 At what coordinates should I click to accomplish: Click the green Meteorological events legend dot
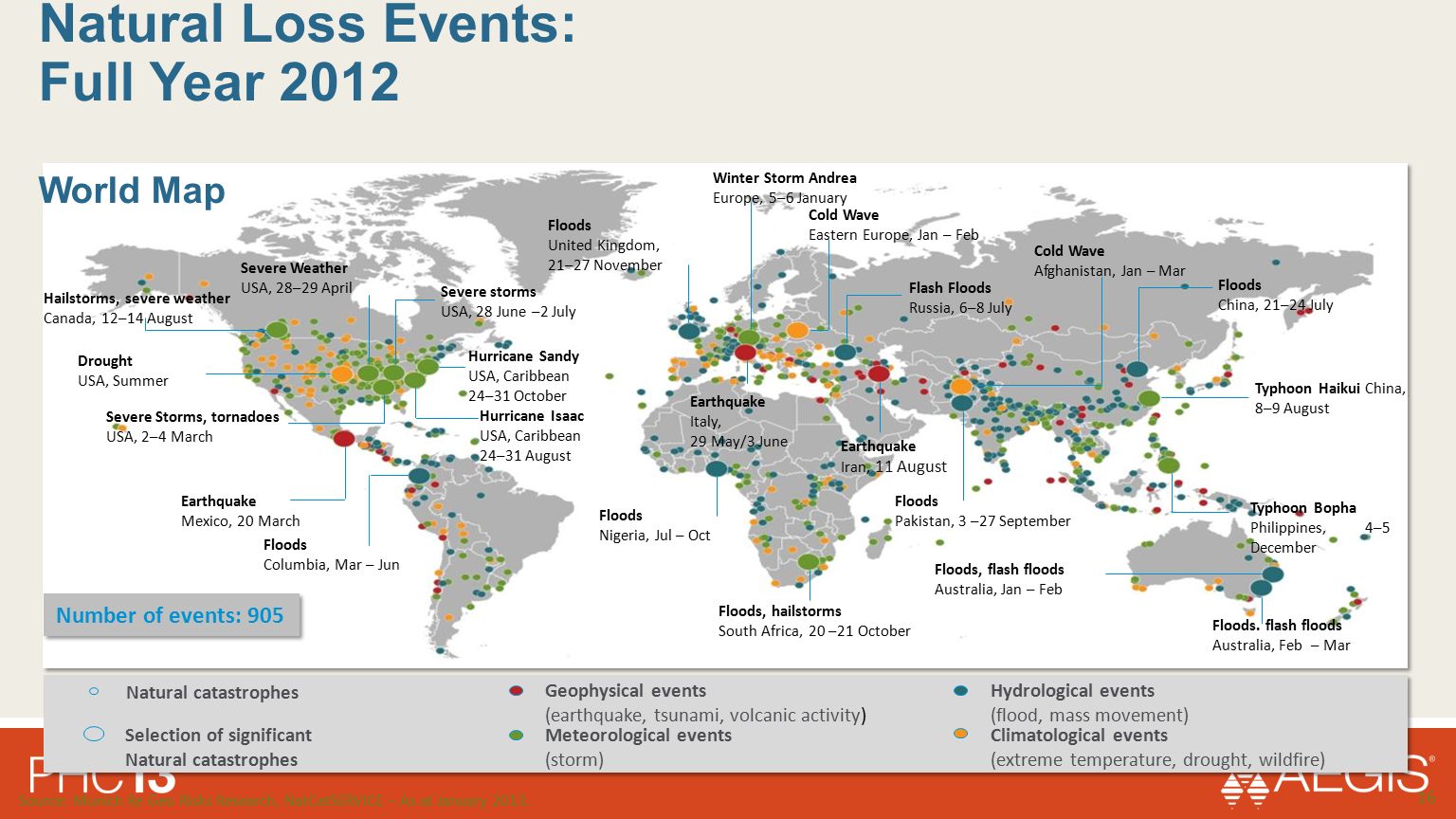point(516,735)
